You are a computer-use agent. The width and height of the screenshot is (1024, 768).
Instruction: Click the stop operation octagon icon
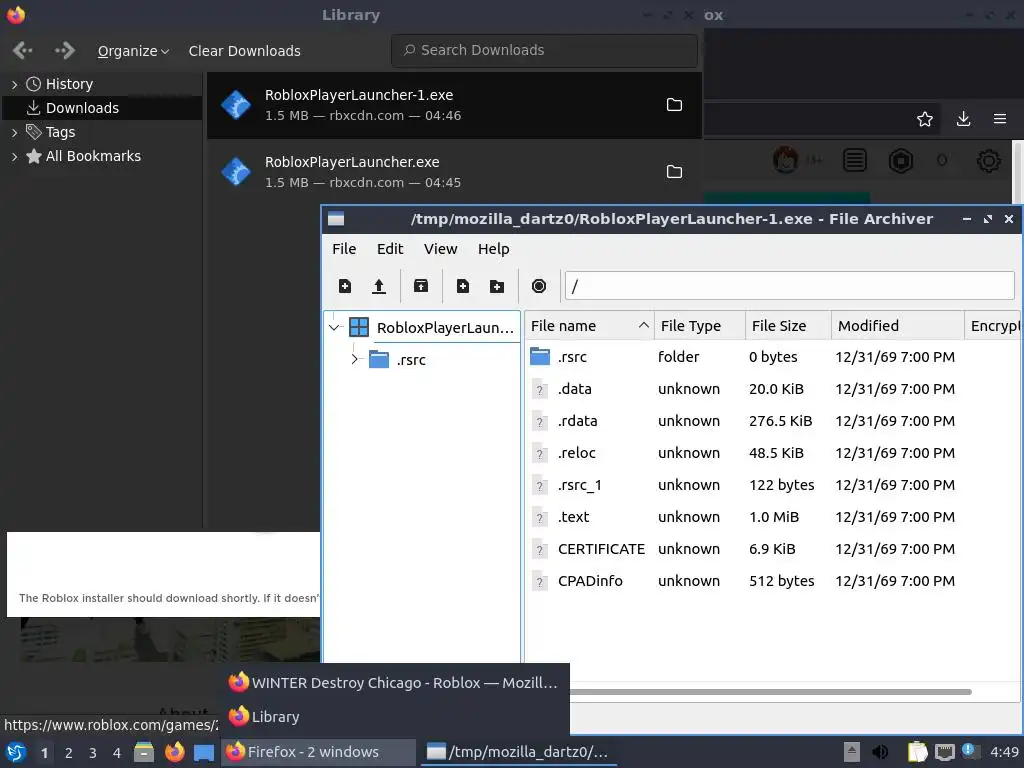[x=539, y=286]
